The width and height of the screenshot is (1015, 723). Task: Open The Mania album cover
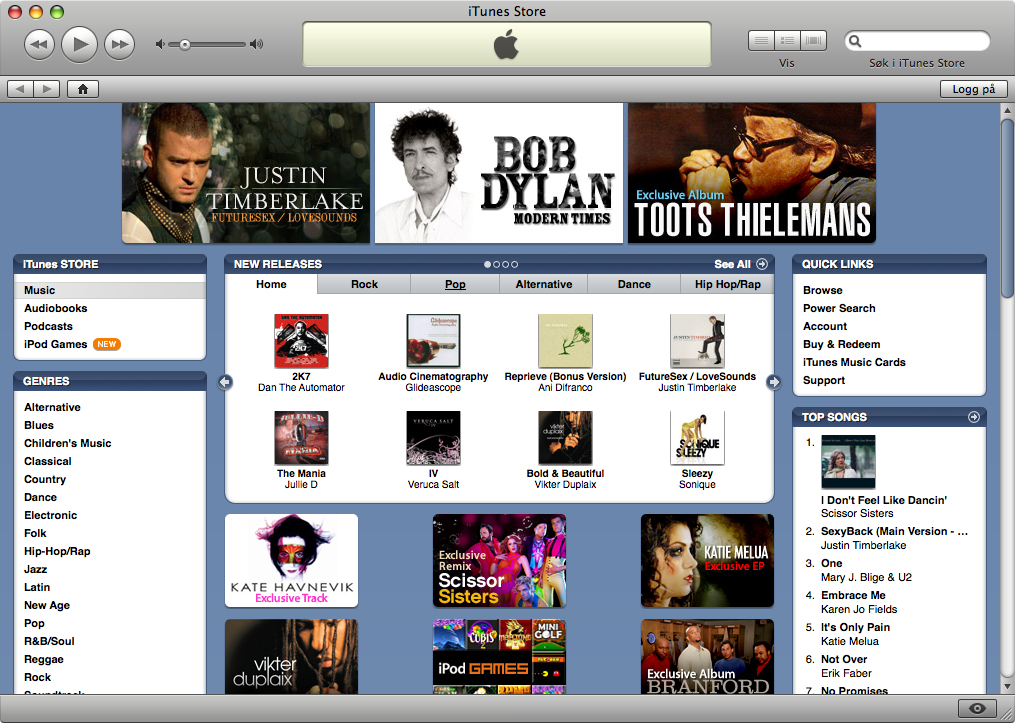click(x=301, y=438)
